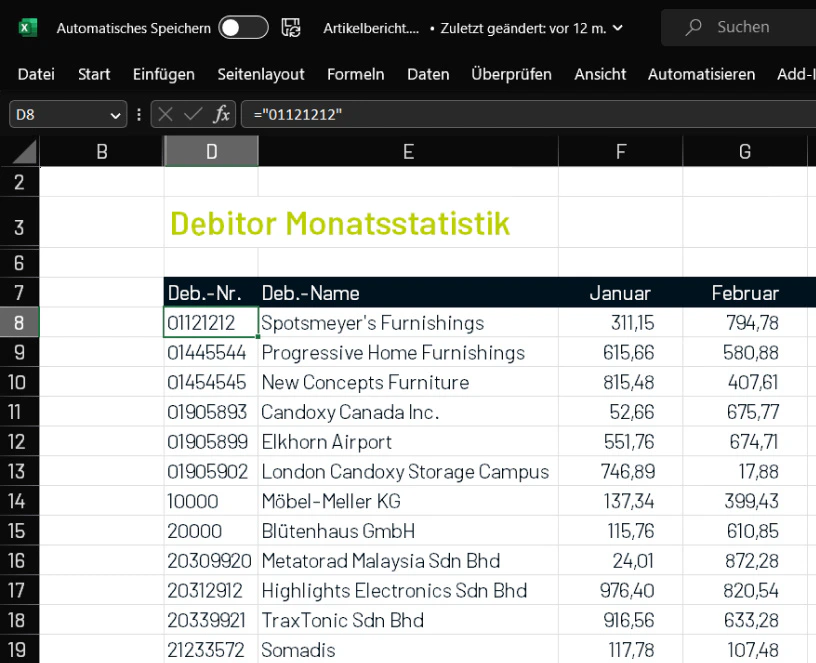
Task: Click the Januar header cell
Action: [x=620, y=292]
